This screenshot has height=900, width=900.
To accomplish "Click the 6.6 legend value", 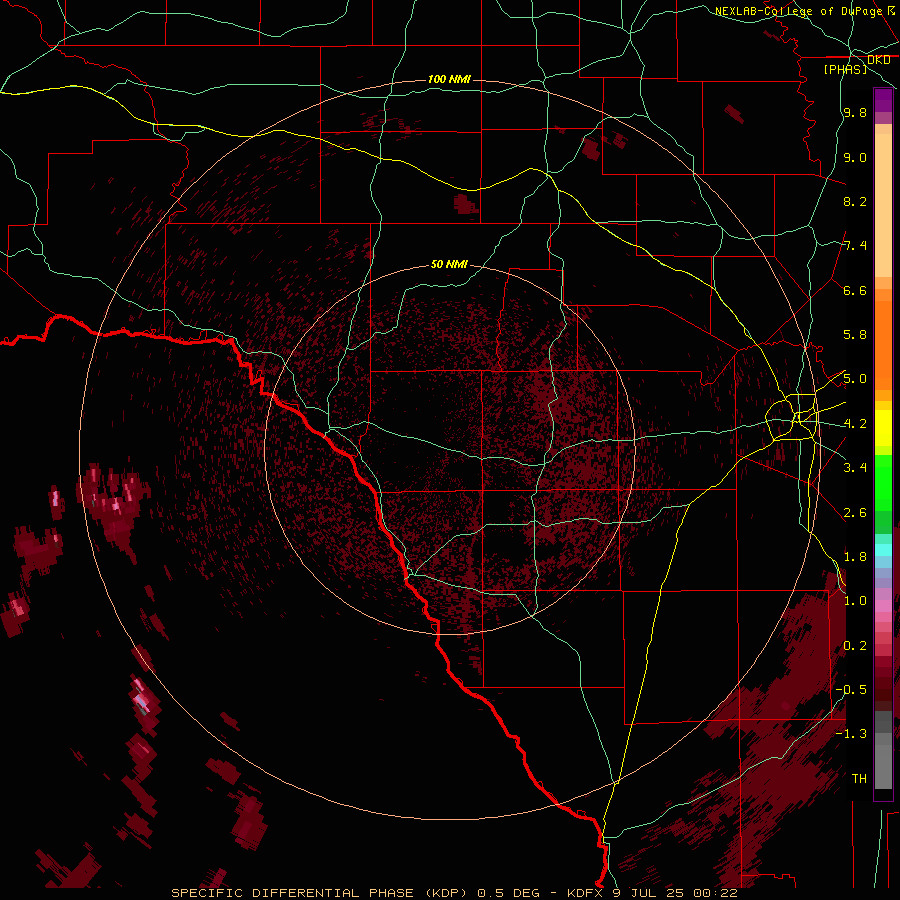I will (855, 290).
